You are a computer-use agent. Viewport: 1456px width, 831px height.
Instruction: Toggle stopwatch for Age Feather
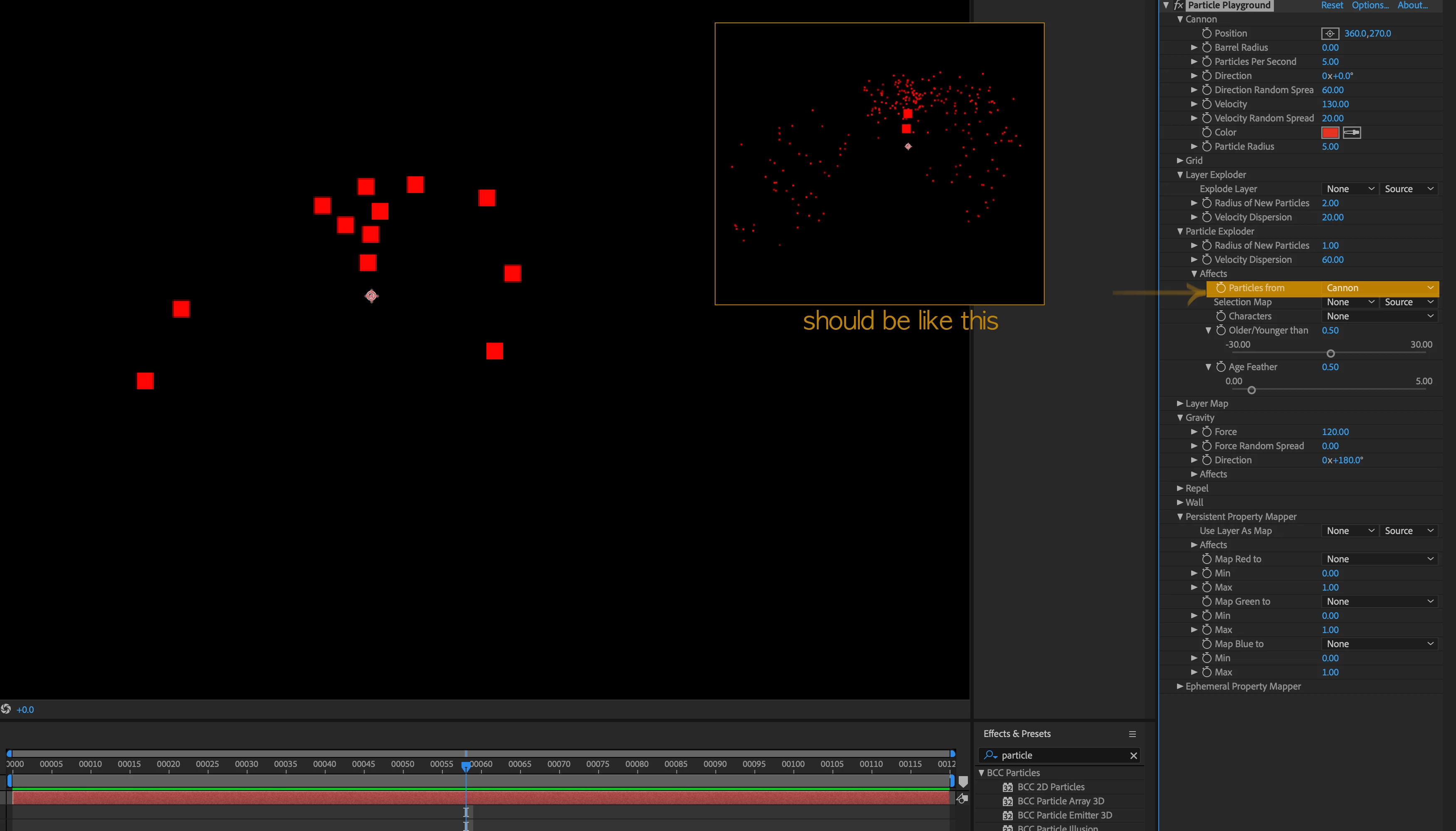[1221, 367]
